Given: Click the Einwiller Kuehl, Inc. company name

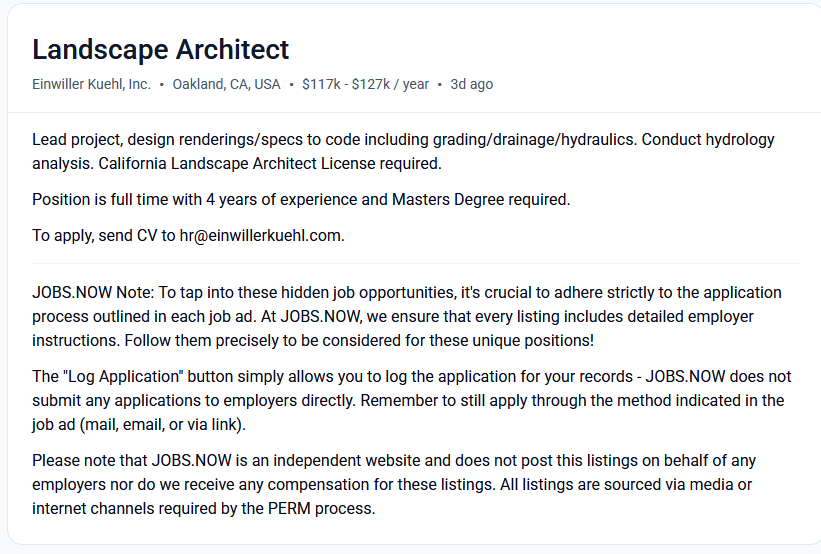Looking at the screenshot, I should click(92, 84).
